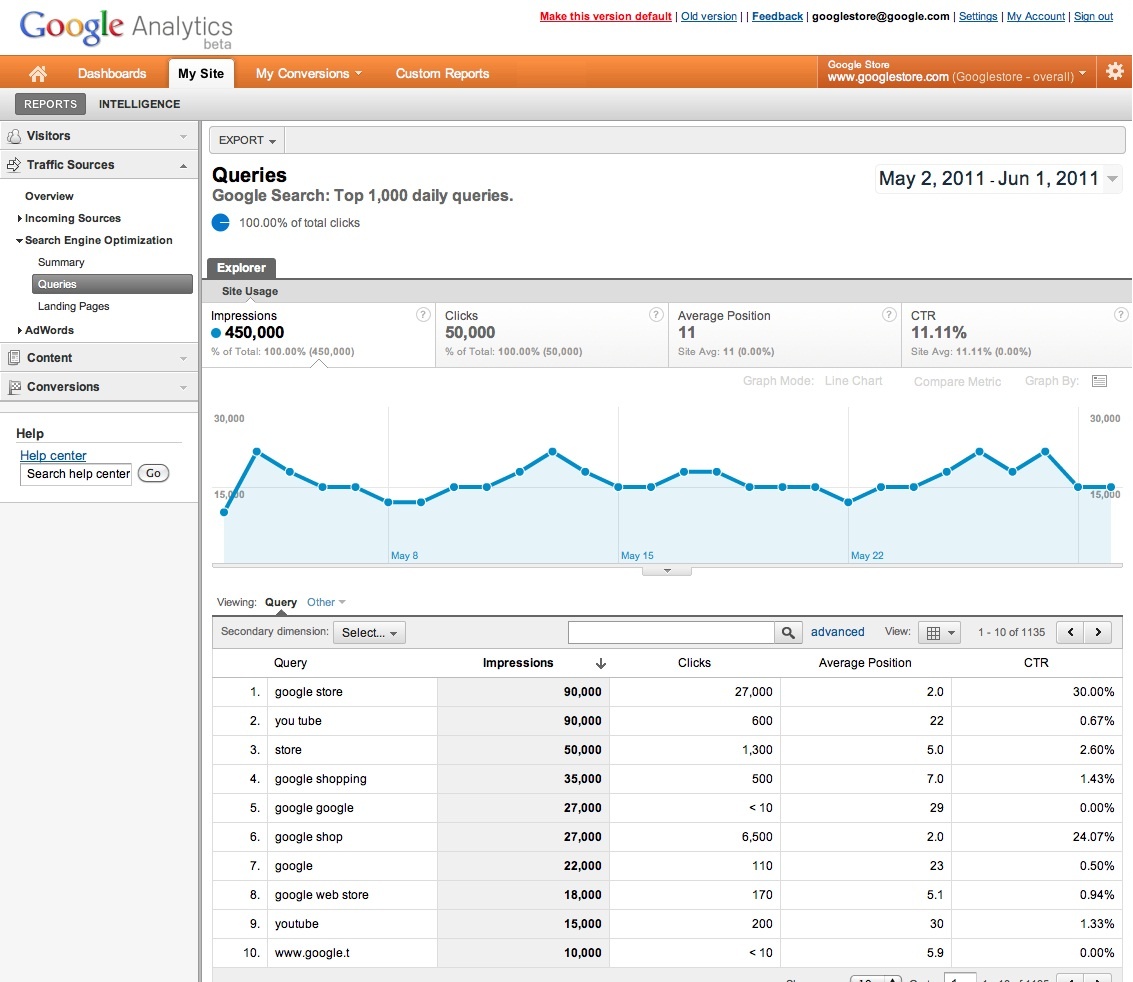Click the blue total clicks pie icon
The height and width of the screenshot is (982, 1133).
coord(220,223)
